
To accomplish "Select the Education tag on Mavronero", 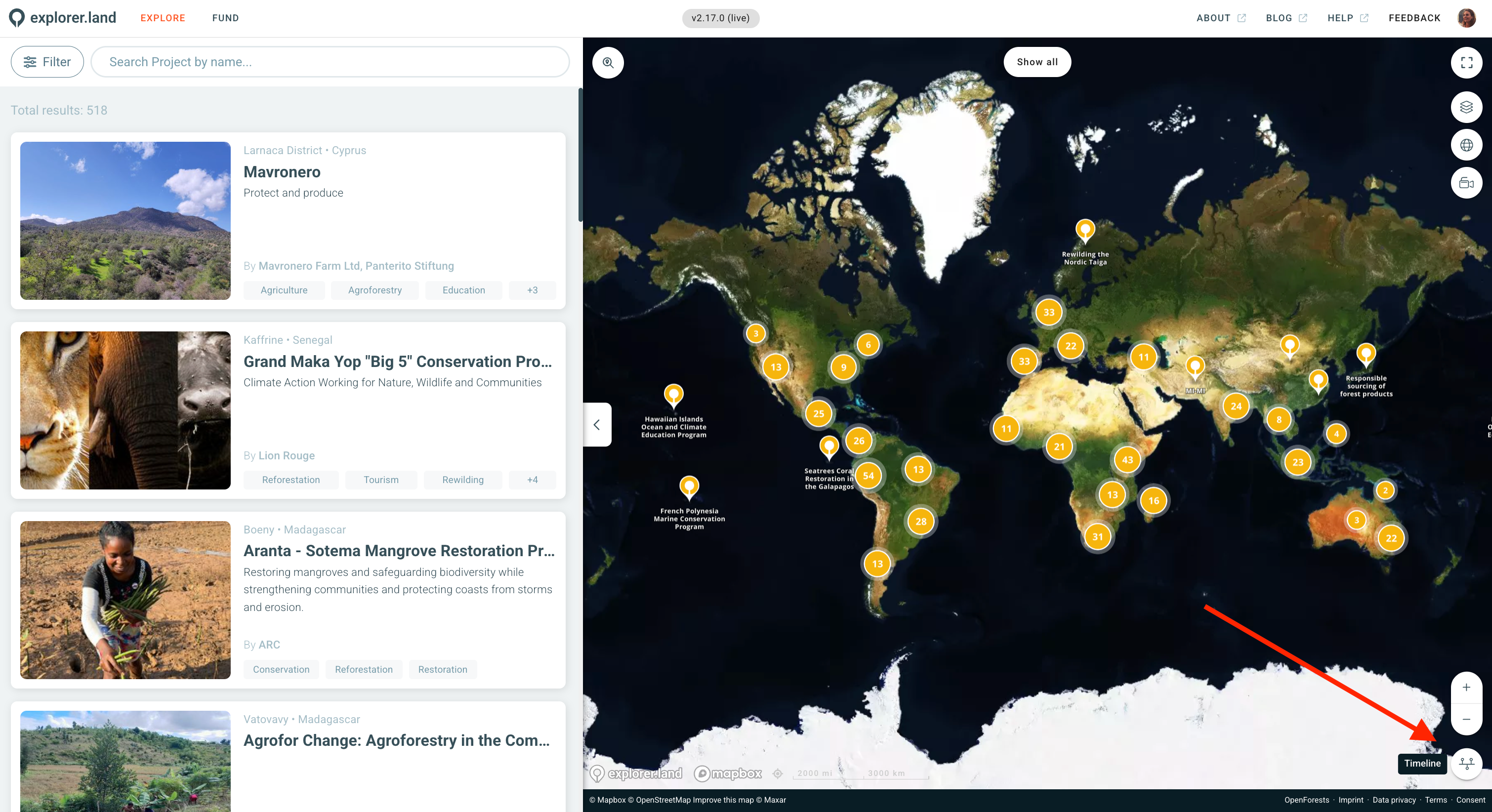I will [463, 290].
